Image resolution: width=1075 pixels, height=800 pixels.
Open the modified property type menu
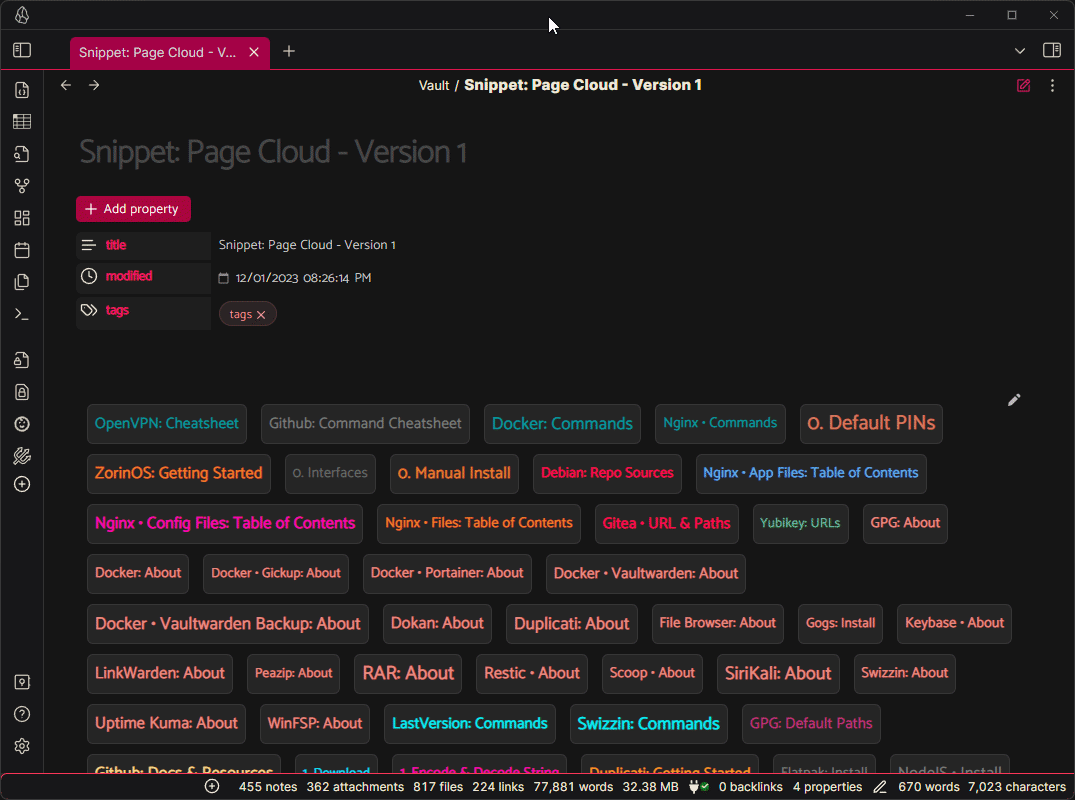(x=89, y=276)
